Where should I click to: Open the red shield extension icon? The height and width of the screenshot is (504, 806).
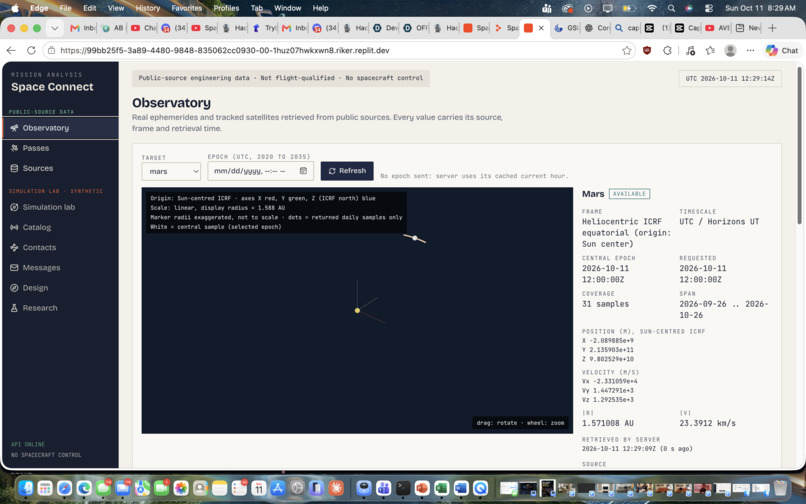pos(647,50)
